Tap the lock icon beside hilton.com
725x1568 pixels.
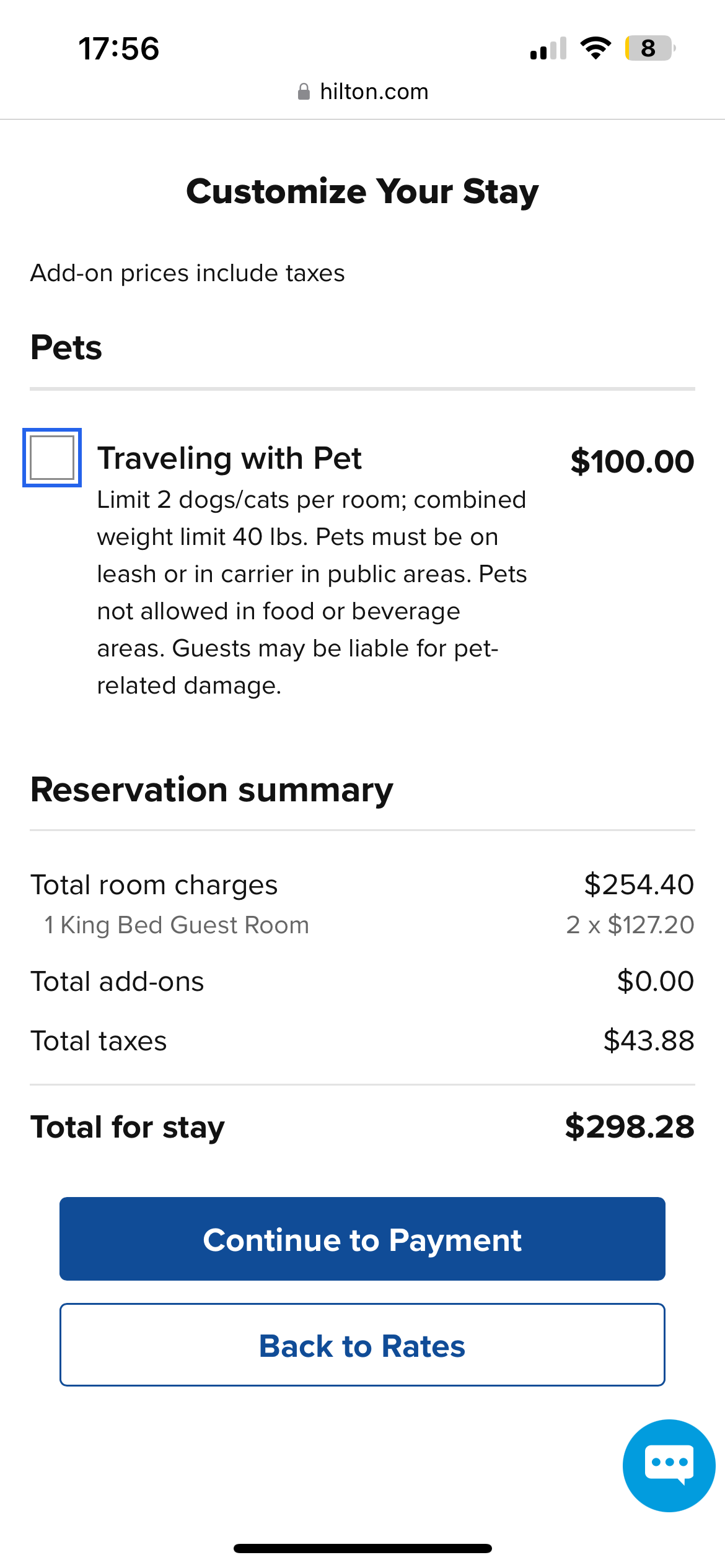tap(304, 92)
